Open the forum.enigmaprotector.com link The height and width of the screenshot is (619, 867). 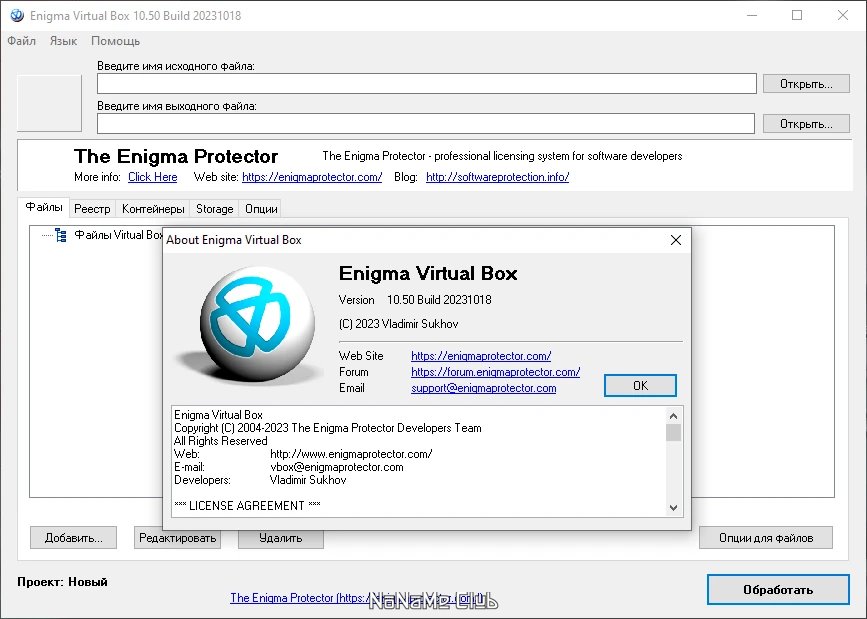coord(495,372)
